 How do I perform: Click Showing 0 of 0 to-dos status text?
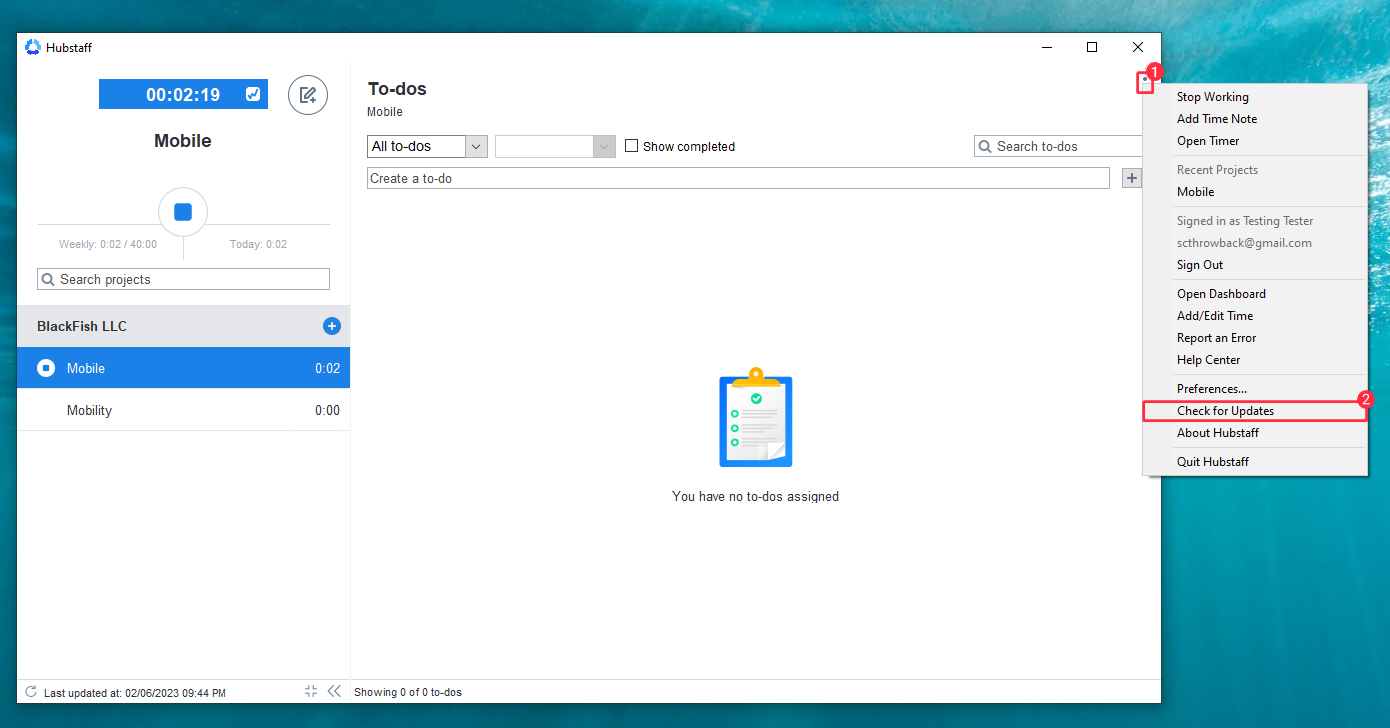[408, 692]
